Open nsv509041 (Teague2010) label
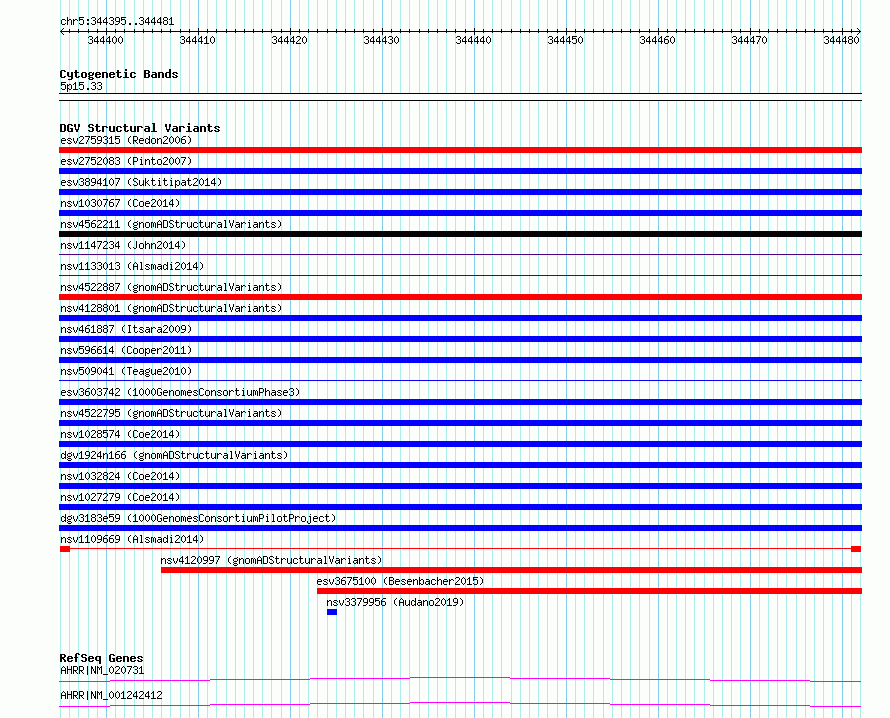Viewport: 890px width, 718px height. tap(126, 371)
